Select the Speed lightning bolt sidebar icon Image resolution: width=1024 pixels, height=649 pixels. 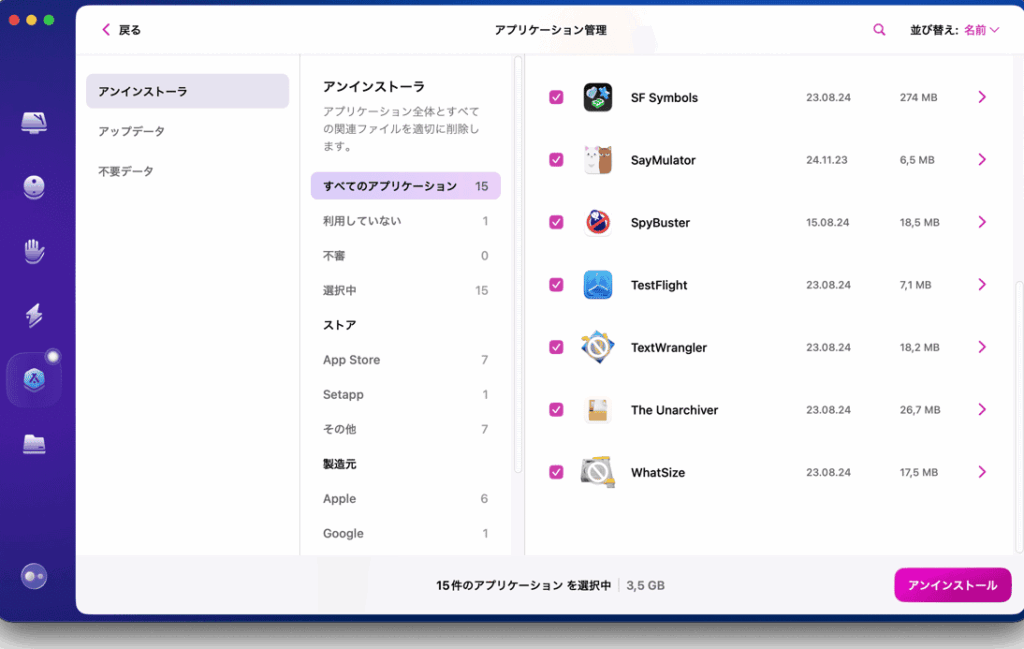coord(34,315)
